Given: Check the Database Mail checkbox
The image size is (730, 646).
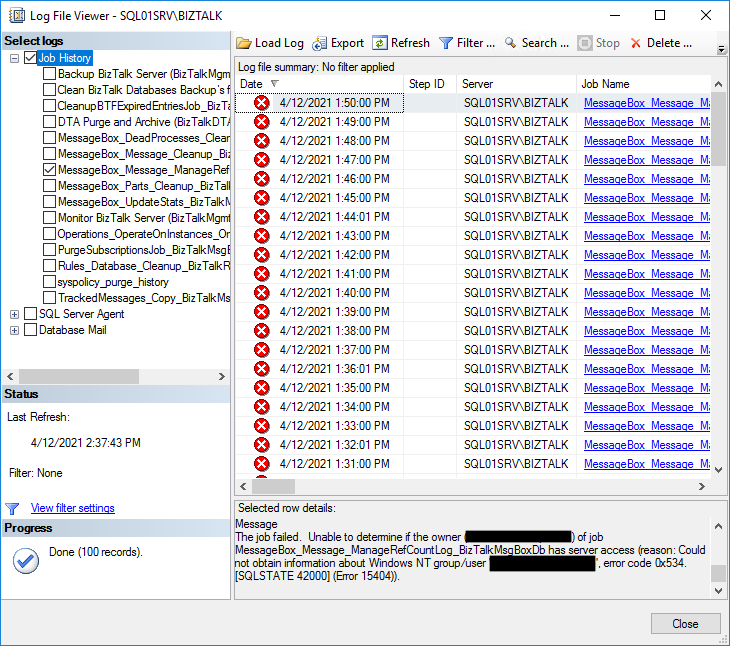Looking at the screenshot, I should pos(30,330).
